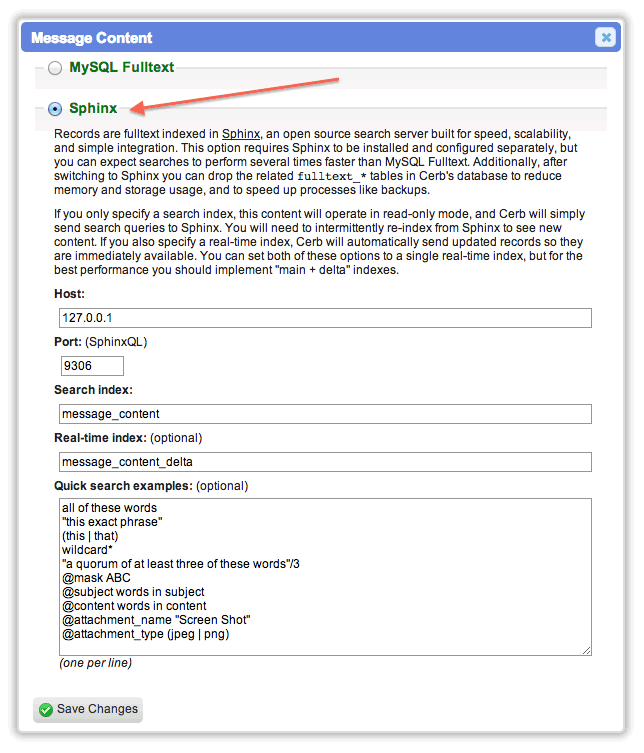Select the MySQL Fulltext radio button
The height and width of the screenshot is (753, 644).
coord(55,68)
